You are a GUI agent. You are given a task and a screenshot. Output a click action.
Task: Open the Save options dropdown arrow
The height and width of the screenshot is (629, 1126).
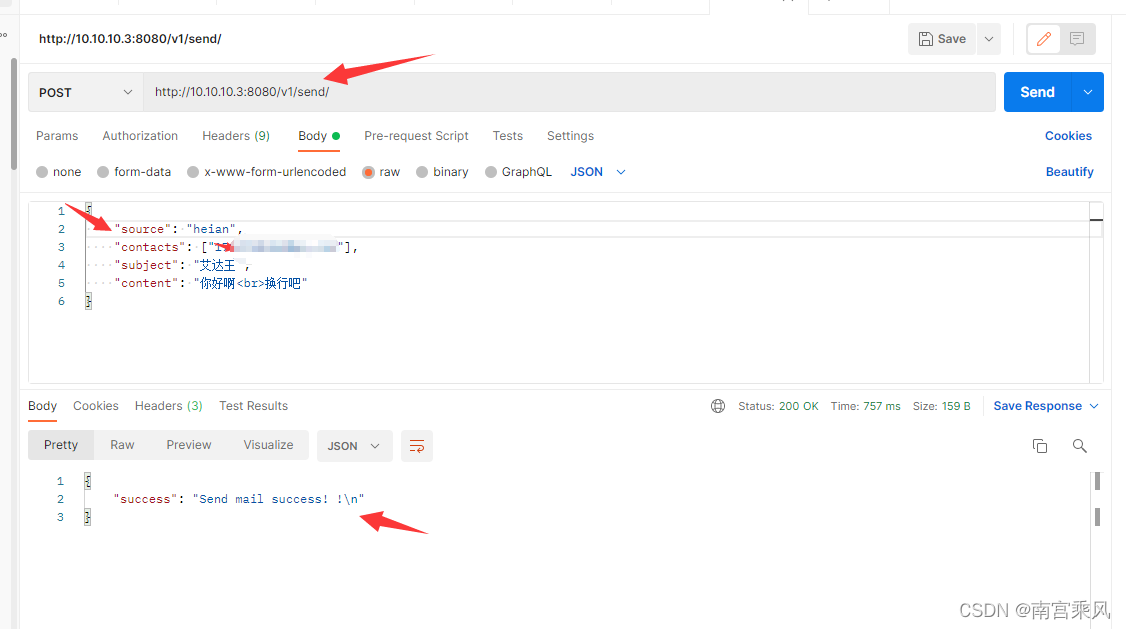[x=989, y=39]
